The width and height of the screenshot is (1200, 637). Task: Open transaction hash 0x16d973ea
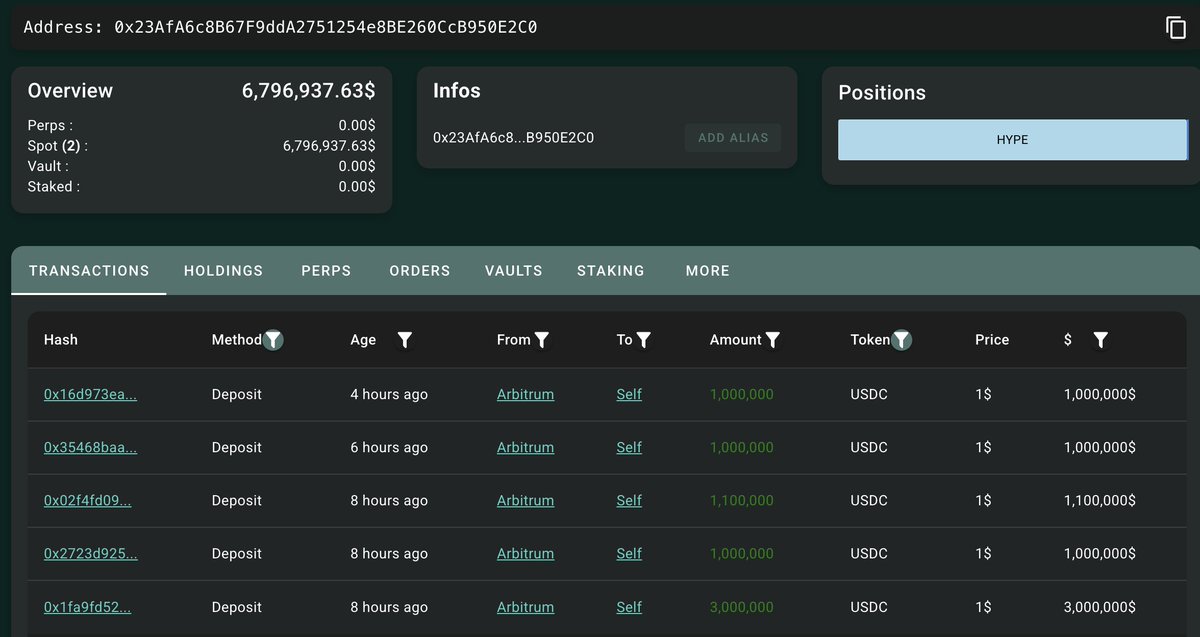pos(90,395)
